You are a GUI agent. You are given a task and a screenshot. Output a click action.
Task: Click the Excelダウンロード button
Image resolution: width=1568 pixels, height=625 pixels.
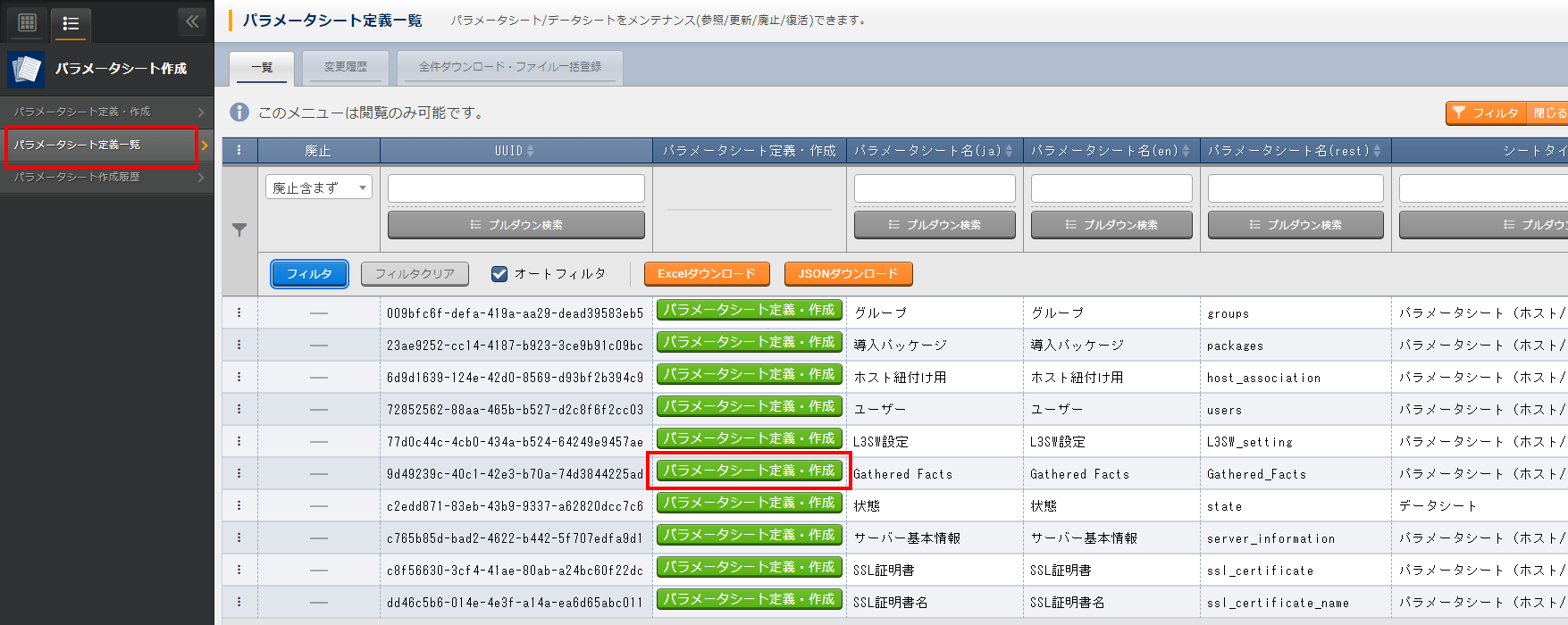point(707,274)
